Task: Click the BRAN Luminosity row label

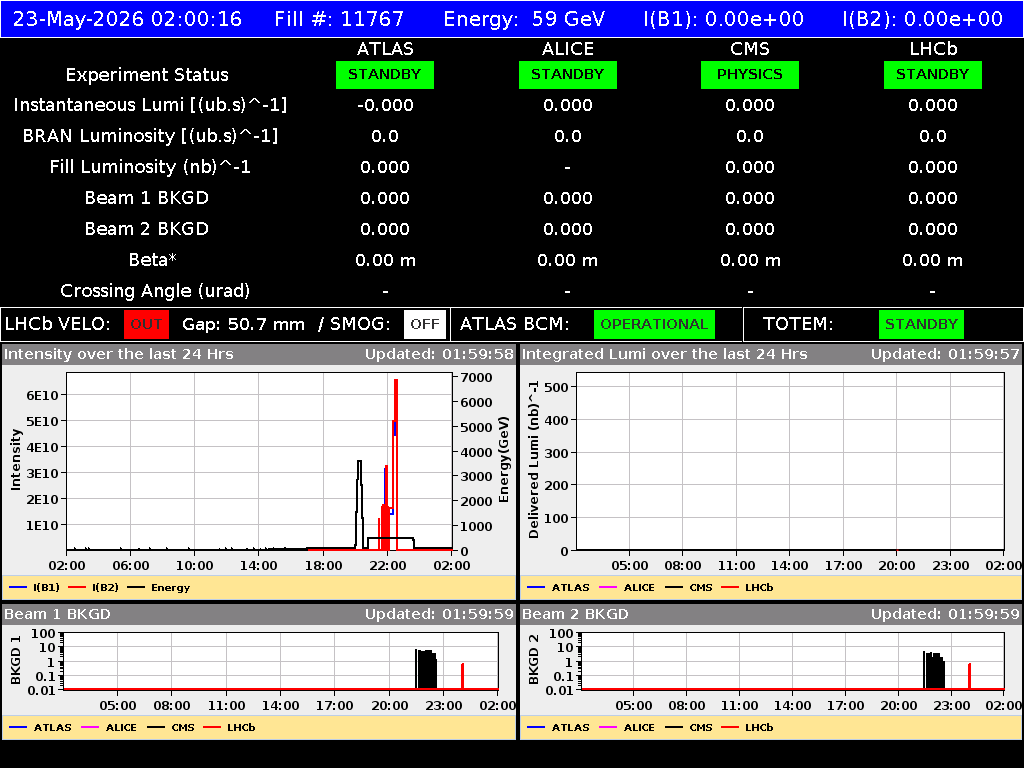Action: point(150,136)
